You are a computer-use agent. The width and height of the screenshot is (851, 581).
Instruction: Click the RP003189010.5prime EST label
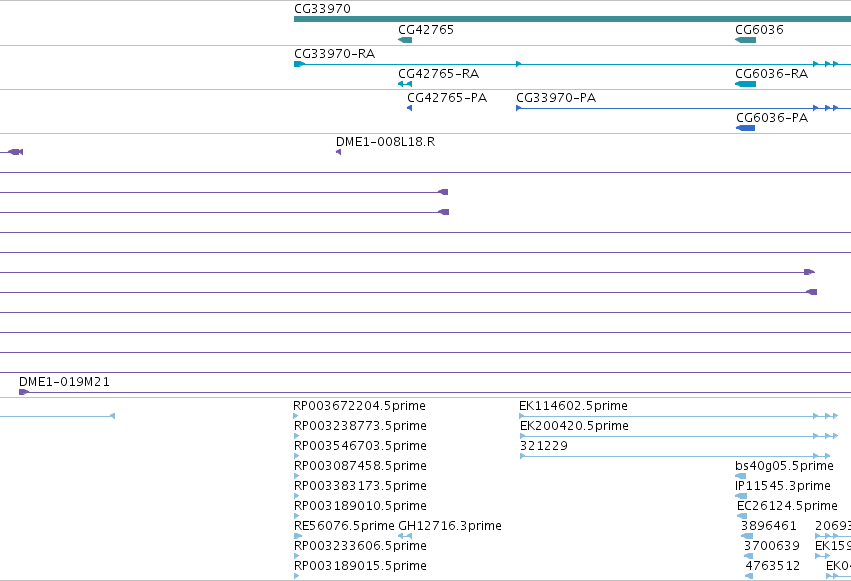coord(360,506)
